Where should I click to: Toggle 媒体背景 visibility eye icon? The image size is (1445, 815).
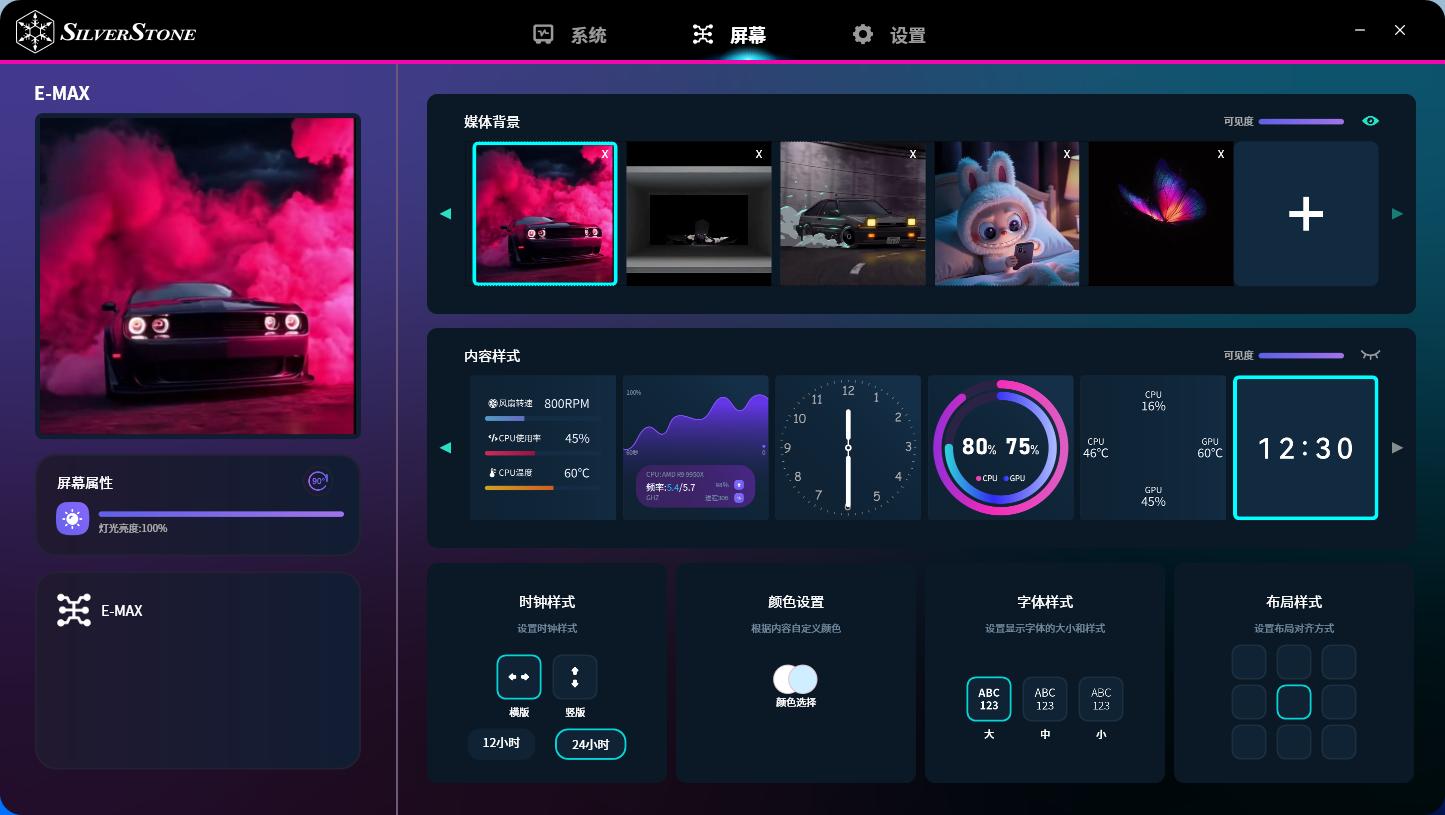(1370, 121)
